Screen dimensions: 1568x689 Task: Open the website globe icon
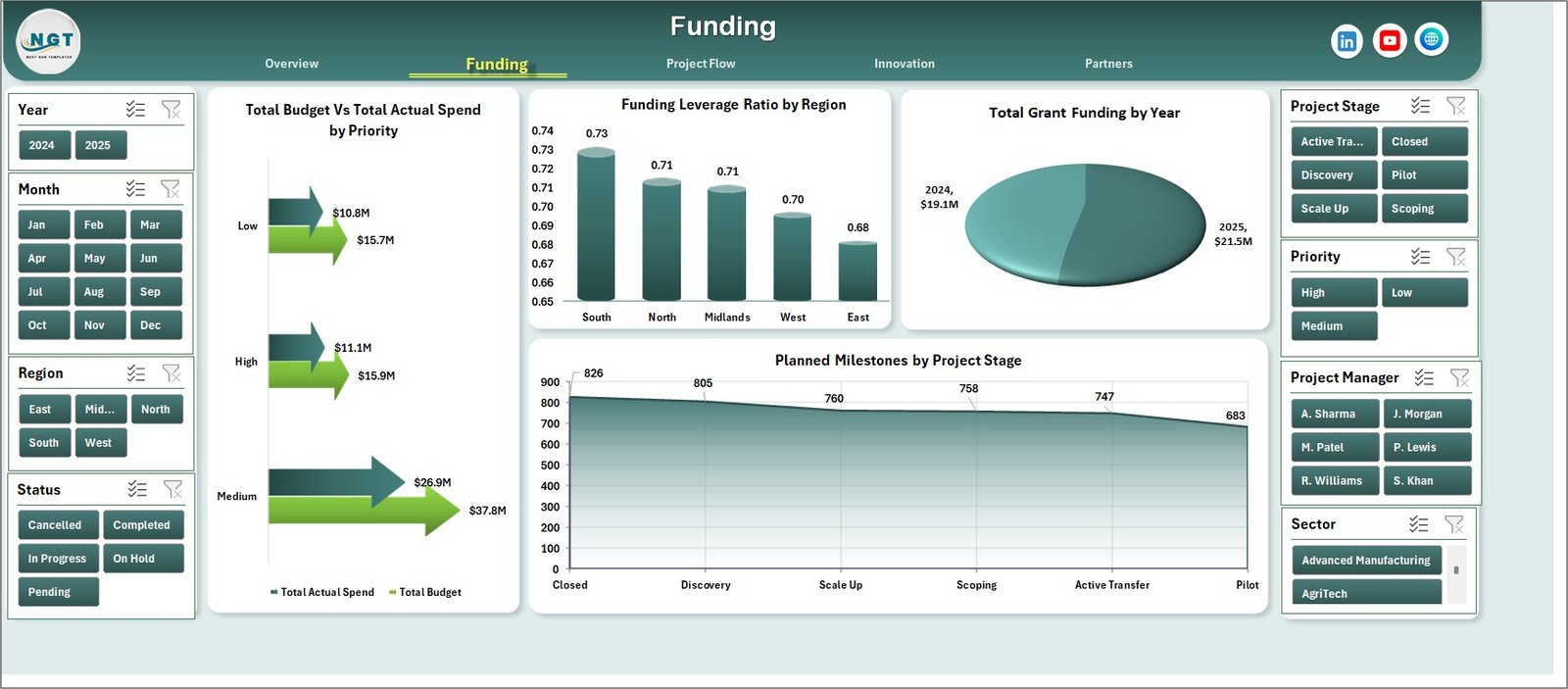point(1431,39)
